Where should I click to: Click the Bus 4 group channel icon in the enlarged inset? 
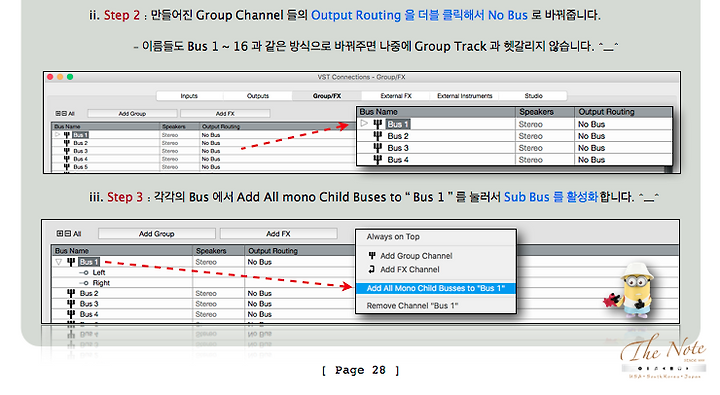point(377,160)
